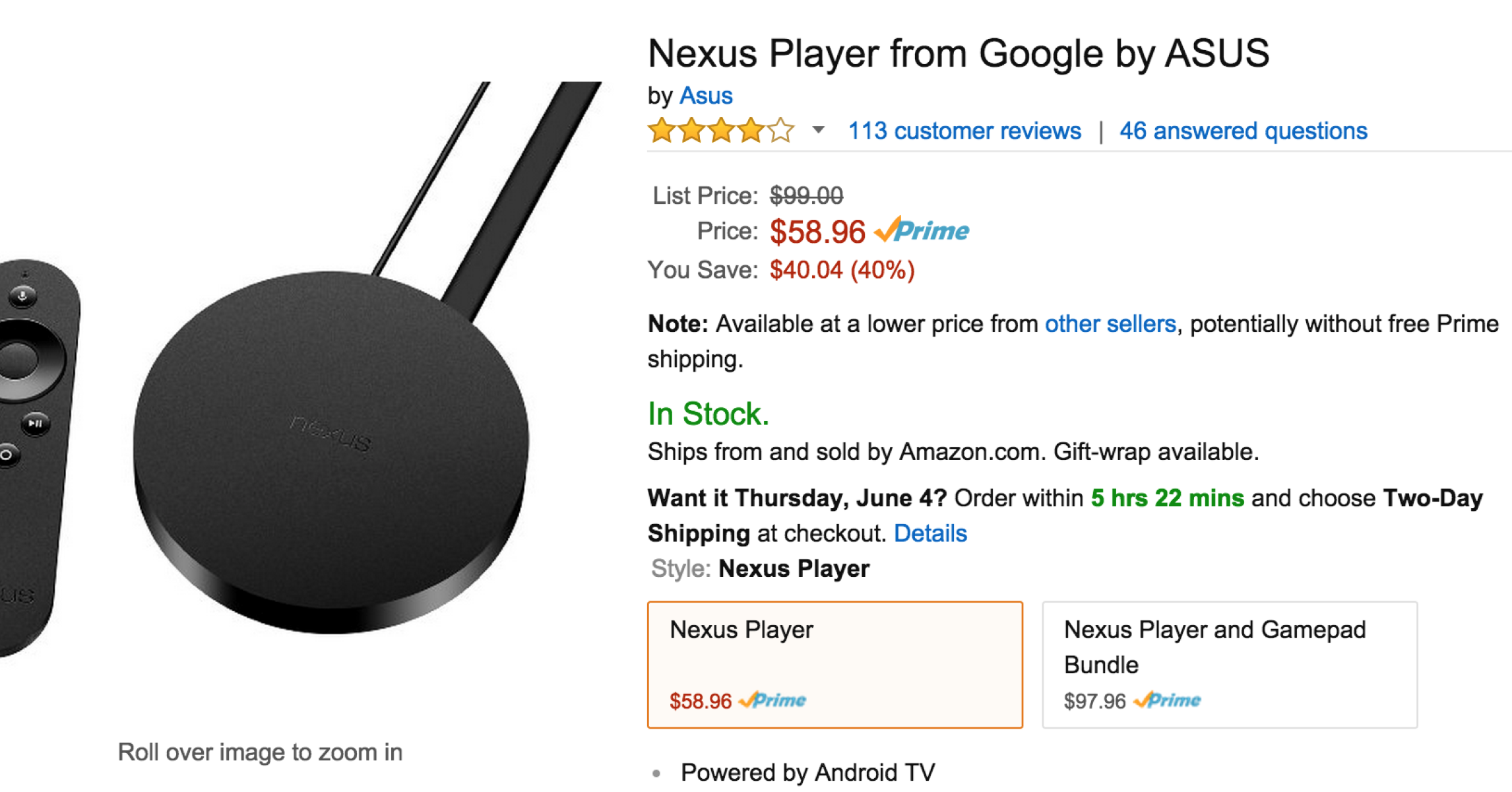Open the Two-Day Shipping Details link
This screenshot has width=1512, height=792.
(930, 533)
